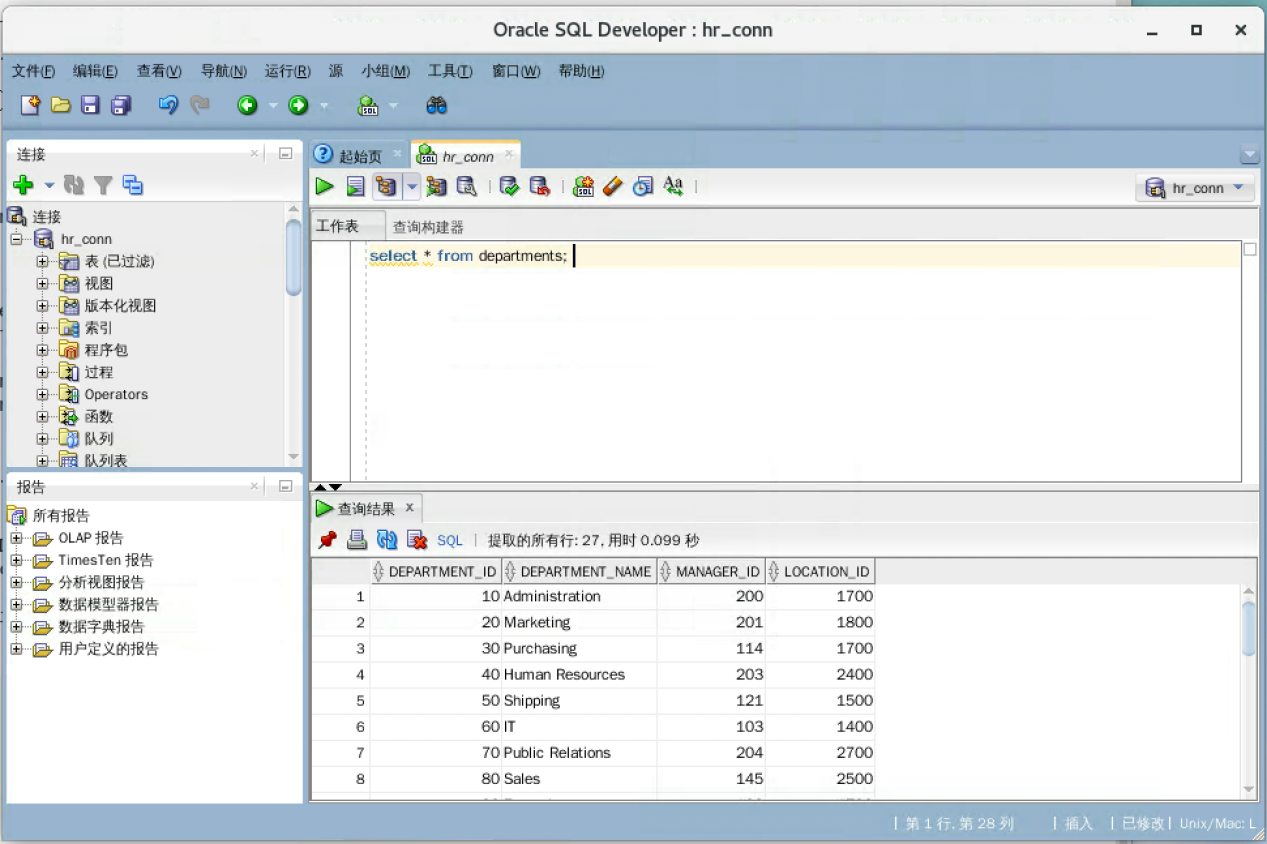Run script from worksheet toolbar

point(355,186)
